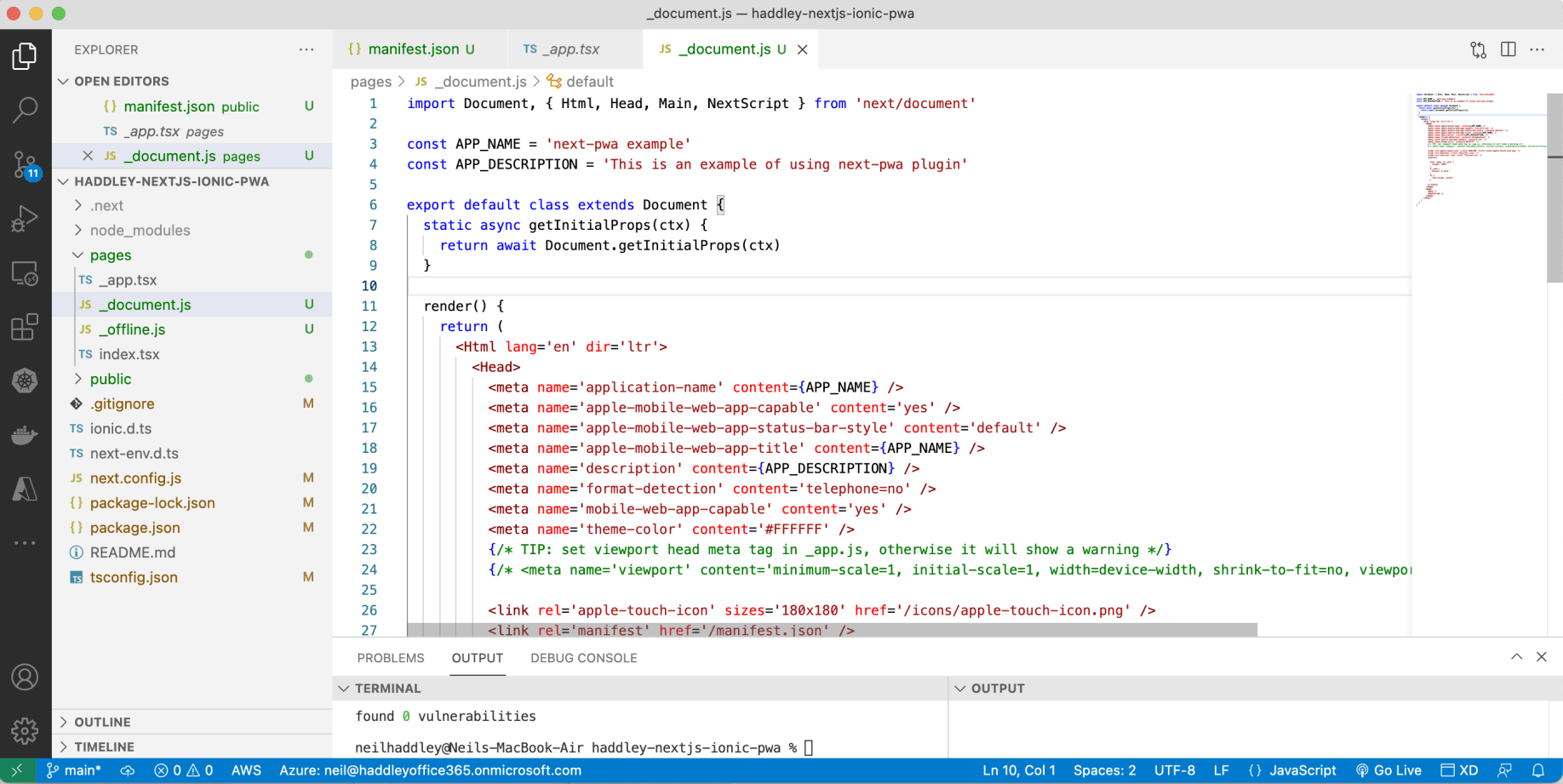Open Run and Debug view
The height and width of the screenshot is (784, 1563).
(25, 219)
